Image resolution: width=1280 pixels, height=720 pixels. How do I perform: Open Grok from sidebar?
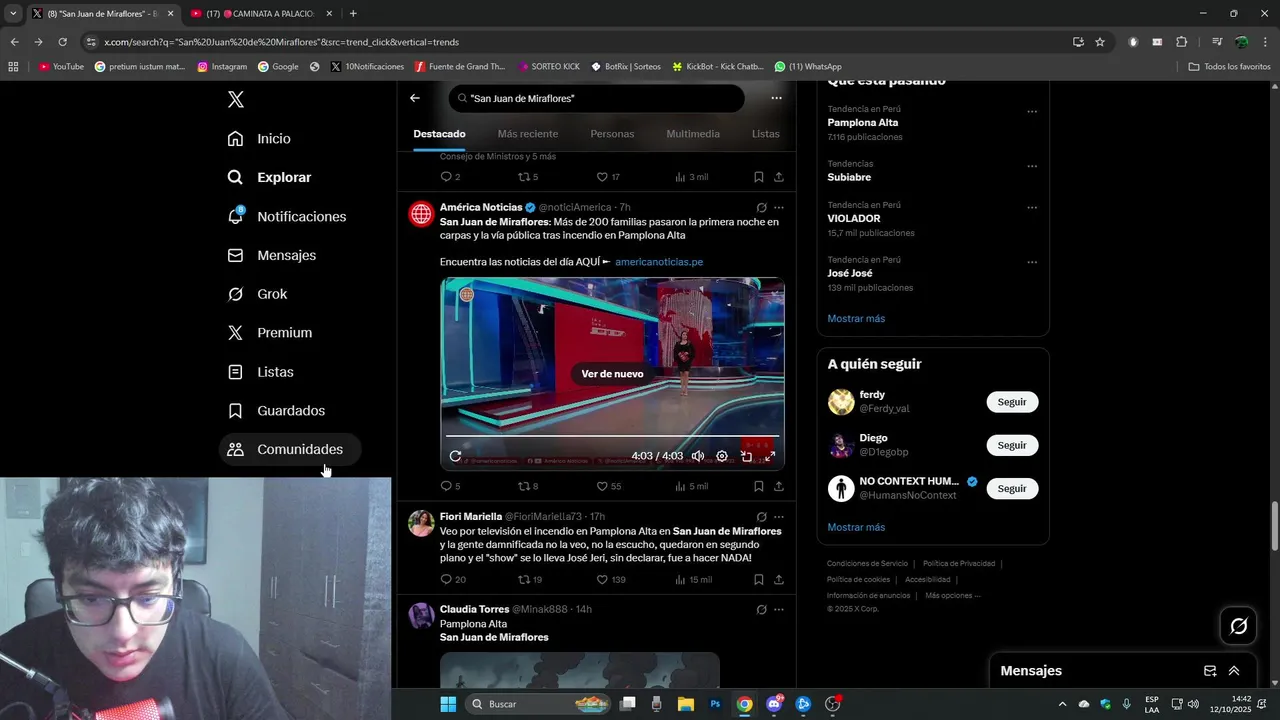point(257,294)
